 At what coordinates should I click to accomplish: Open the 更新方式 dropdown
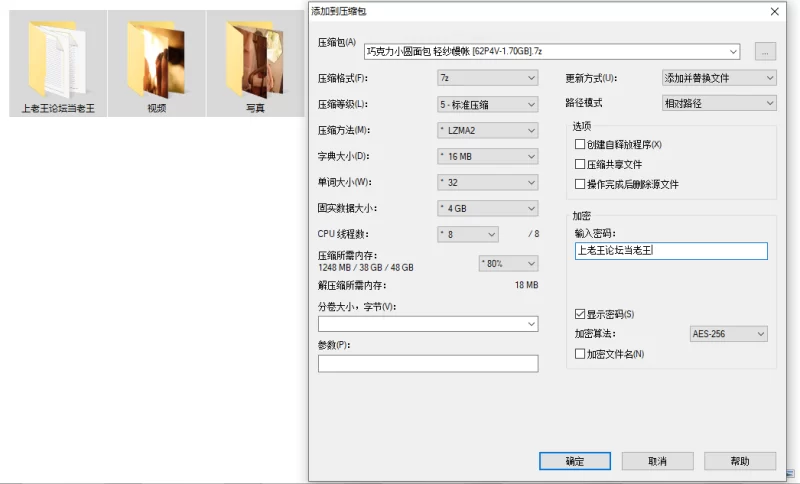point(720,78)
